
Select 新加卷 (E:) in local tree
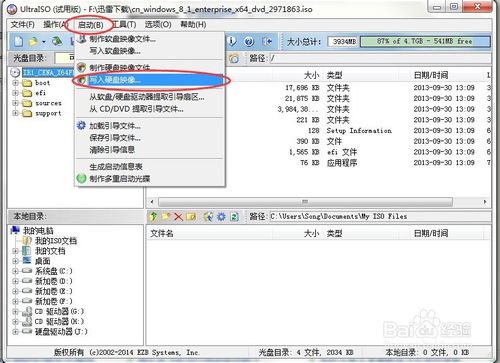click(x=54, y=291)
